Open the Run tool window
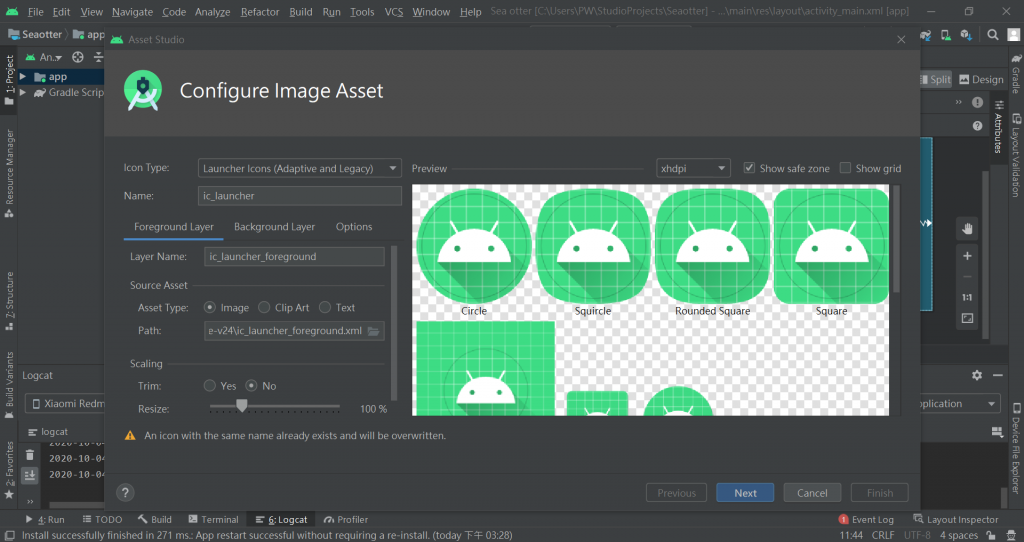1024x542 pixels. (45, 520)
